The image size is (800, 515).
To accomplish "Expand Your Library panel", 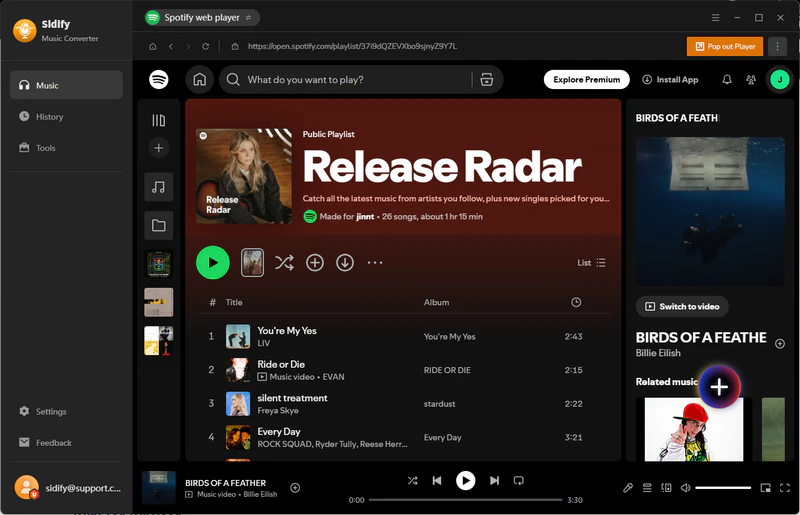I will coord(159,120).
